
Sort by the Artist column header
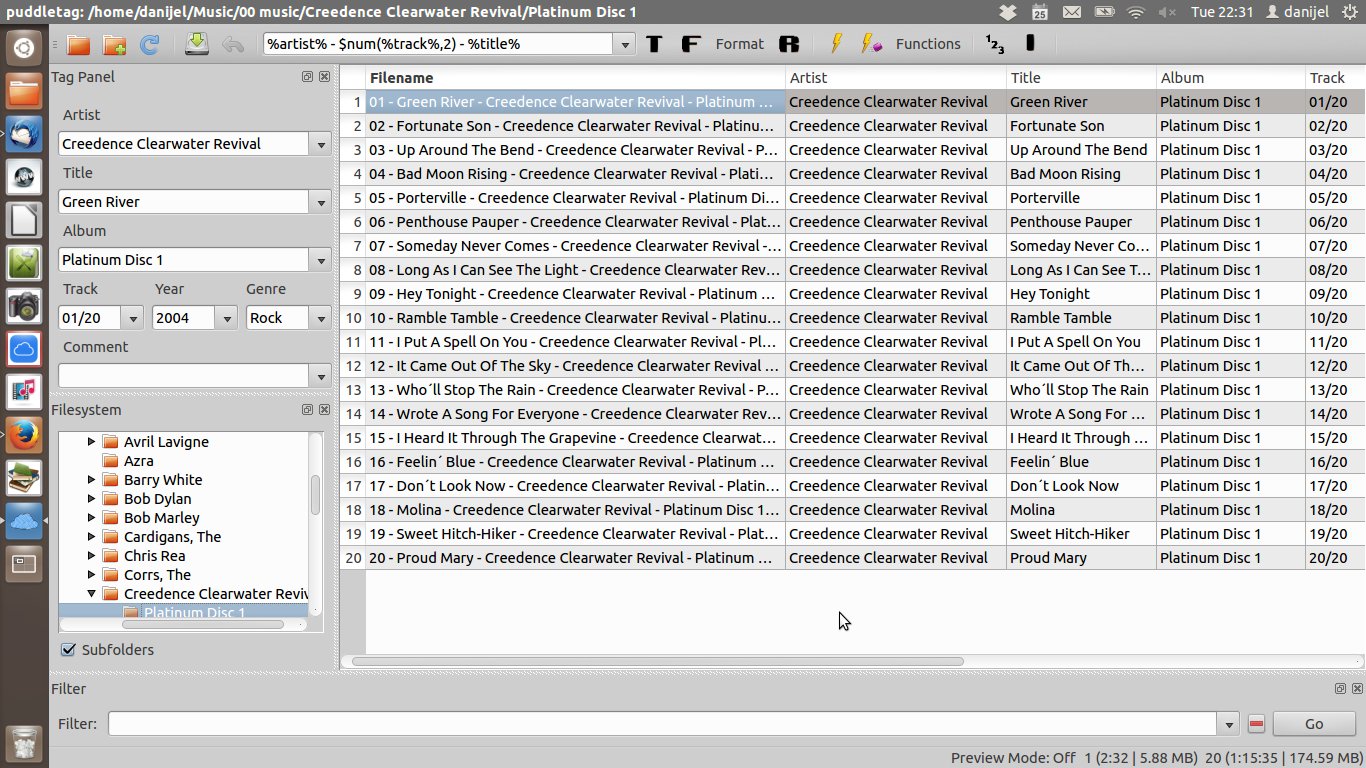pyautogui.click(x=896, y=78)
